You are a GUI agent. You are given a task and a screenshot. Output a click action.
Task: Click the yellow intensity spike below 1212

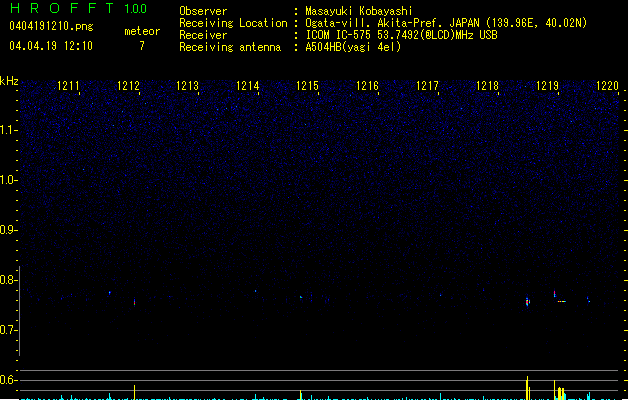pos(134,392)
